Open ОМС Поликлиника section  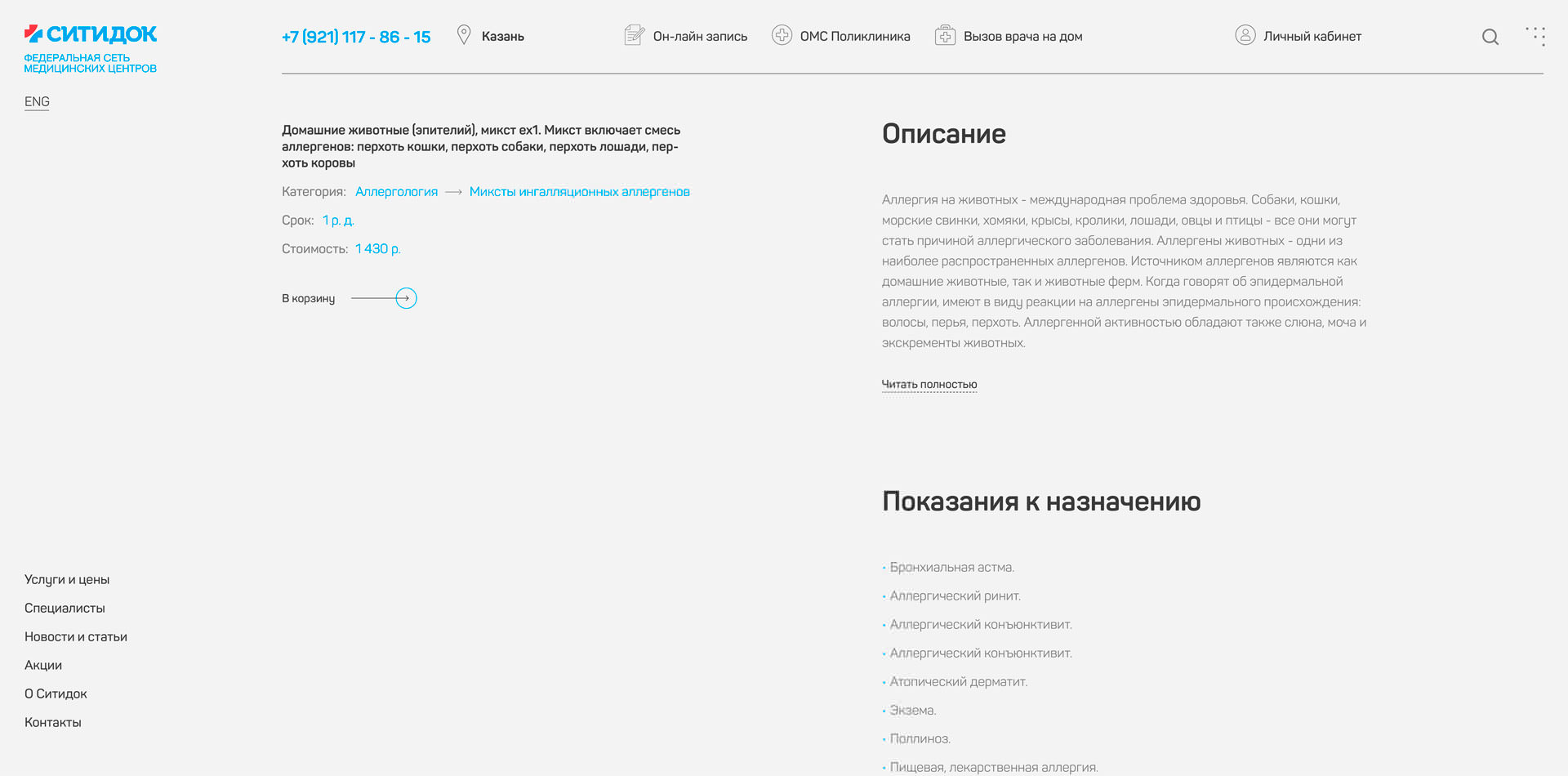(855, 36)
